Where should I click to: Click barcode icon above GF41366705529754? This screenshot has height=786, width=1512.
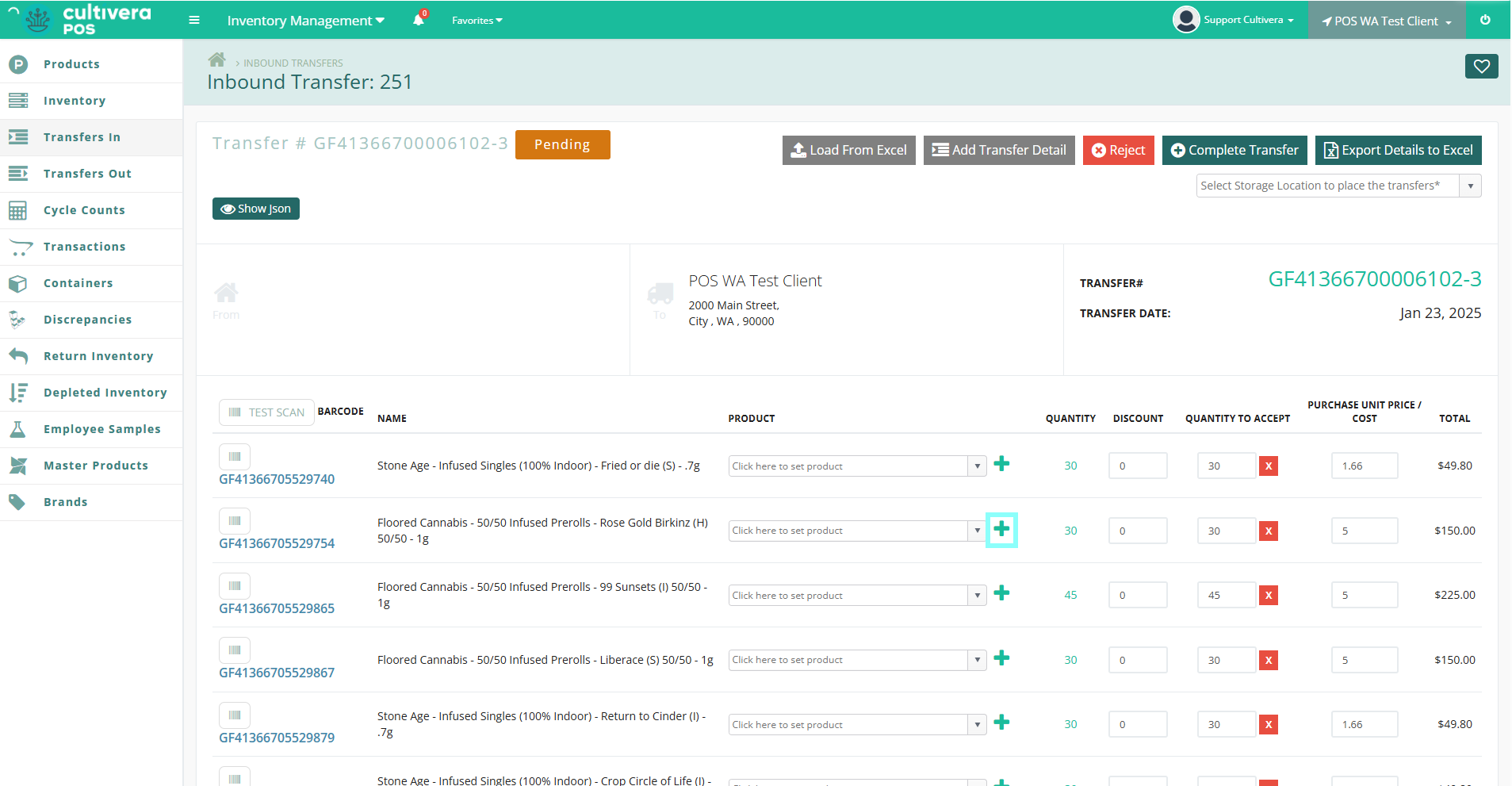235,521
